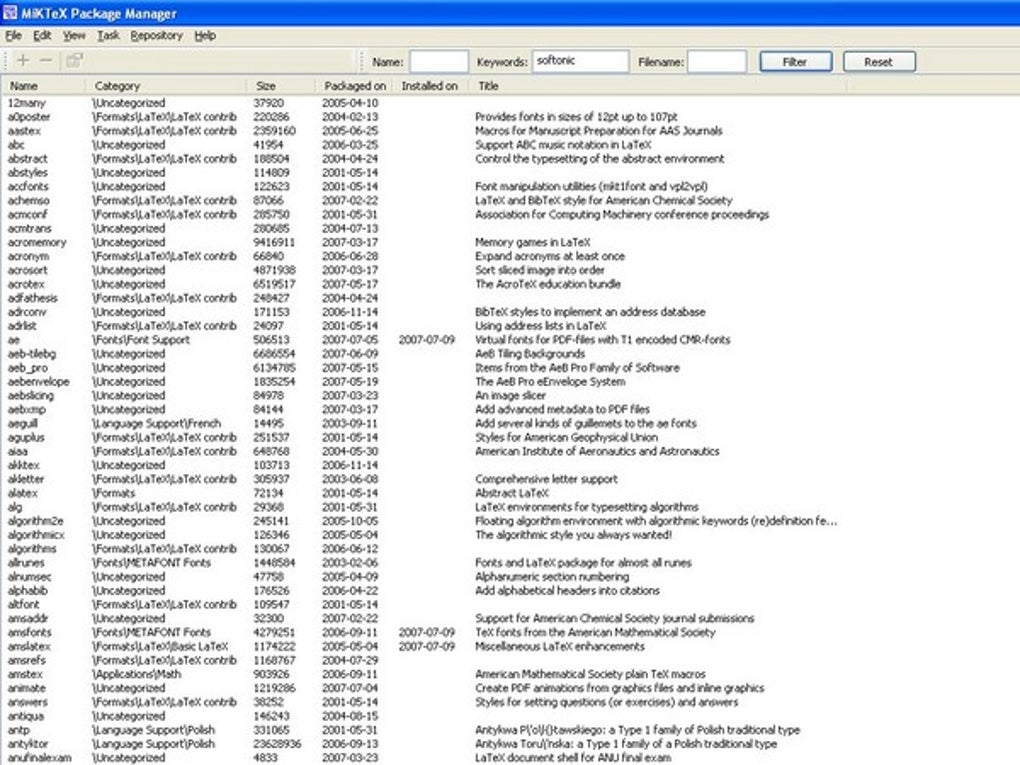Select the aebslicing package row
The image size is (1020, 765).
click(x=423, y=396)
